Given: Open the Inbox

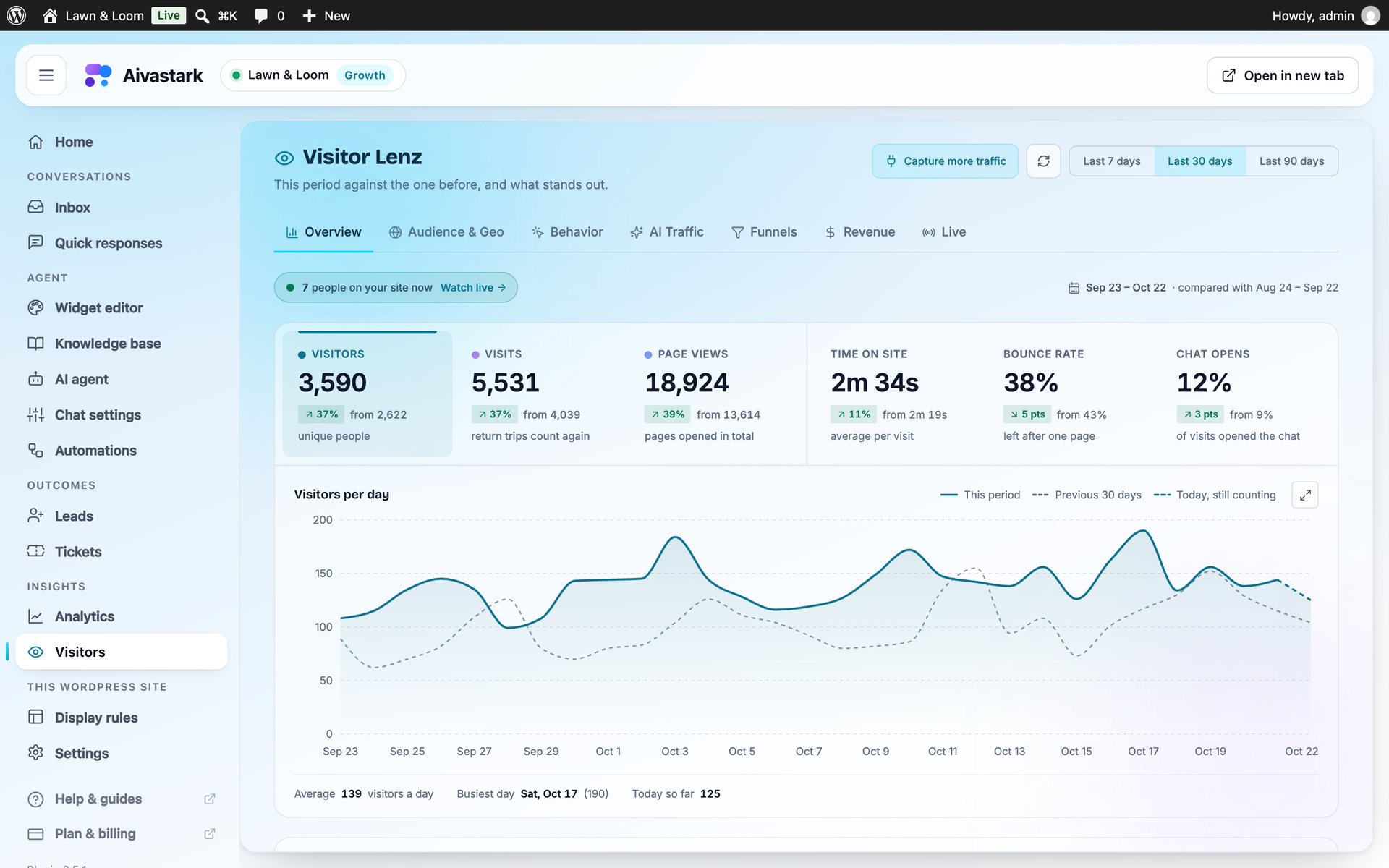Looking at the screenshot, I should tap(122, 207).
